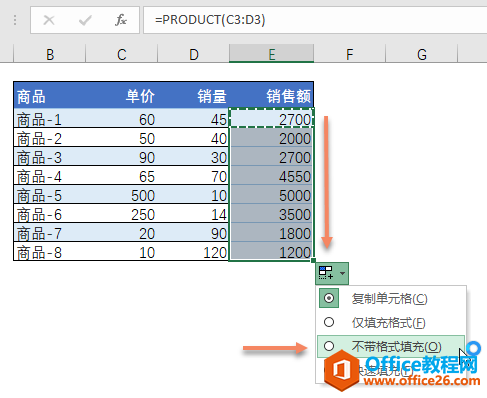Click unit price 250 in 商品-6 row
The height and width of the screenshot is (398, 487).
coord(122,213)
